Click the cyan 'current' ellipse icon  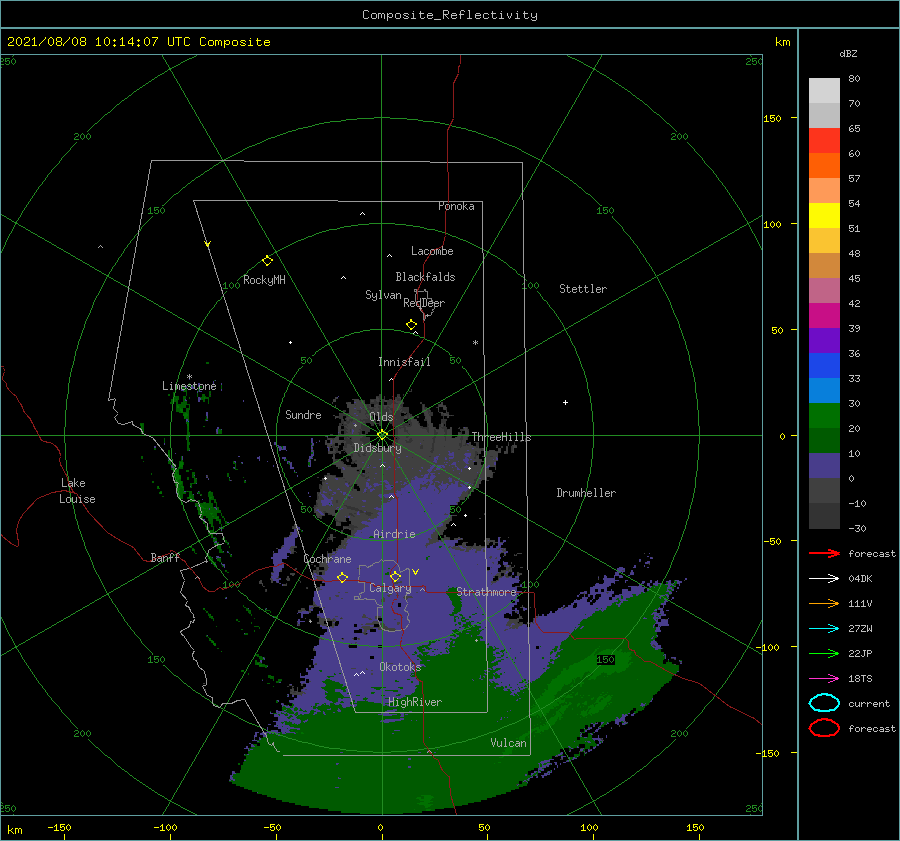pyautogui.click(x=824, y=703)
